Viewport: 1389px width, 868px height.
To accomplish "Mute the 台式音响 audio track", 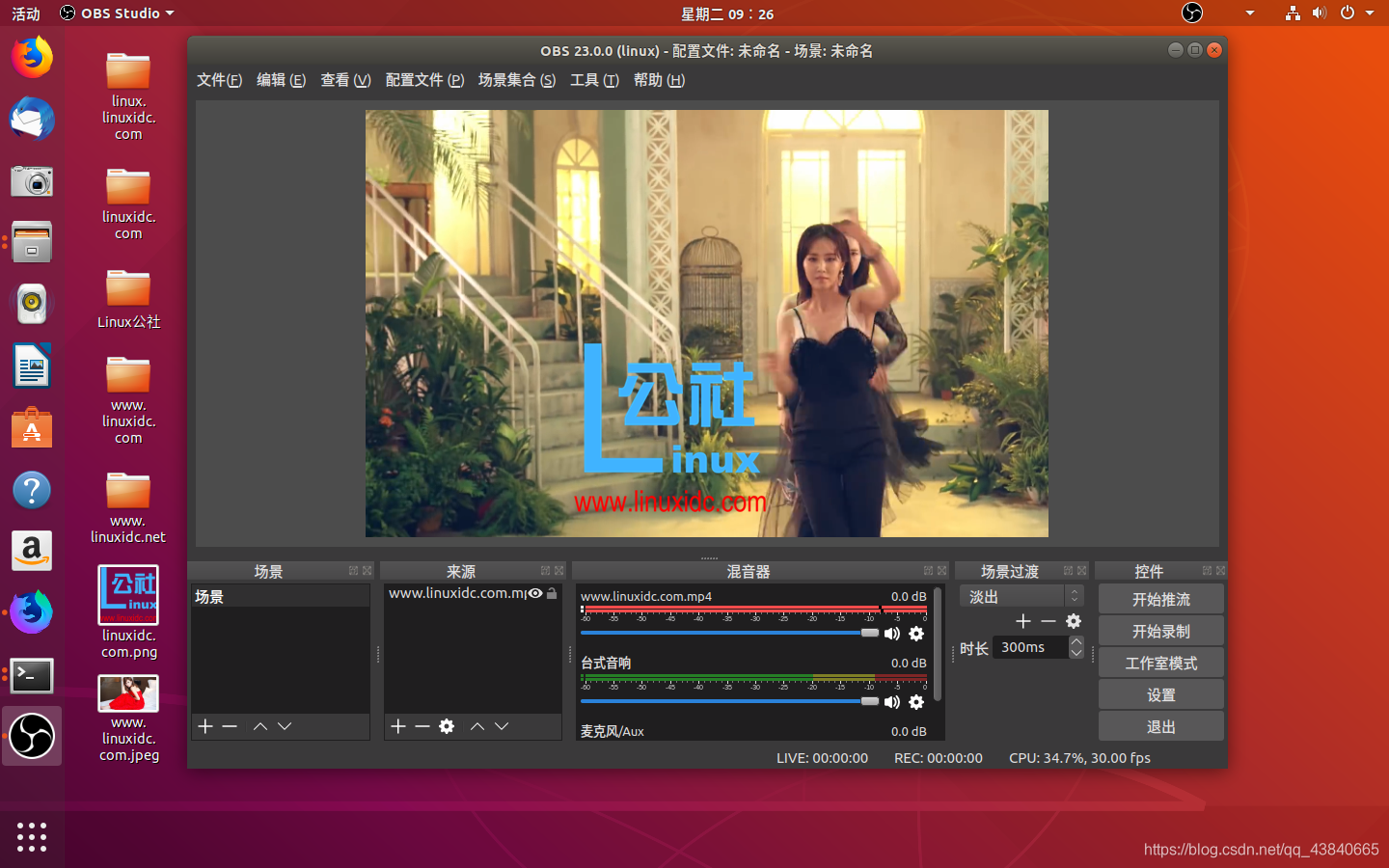I will [x=892, y=702].
